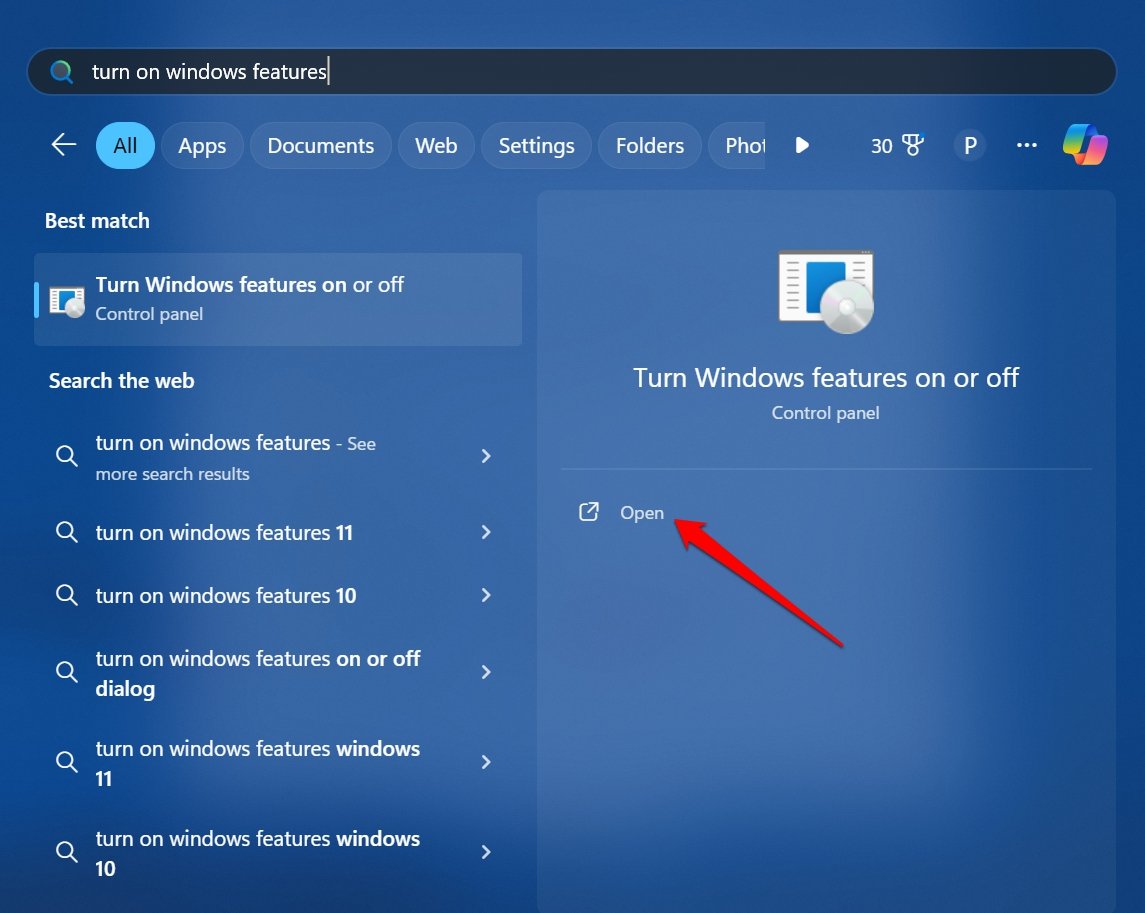The width and height of the screenshot is (1145, 913).
Task: Click search icon beside 'on or off dialog' suggestion
Action: click(66, 672)
